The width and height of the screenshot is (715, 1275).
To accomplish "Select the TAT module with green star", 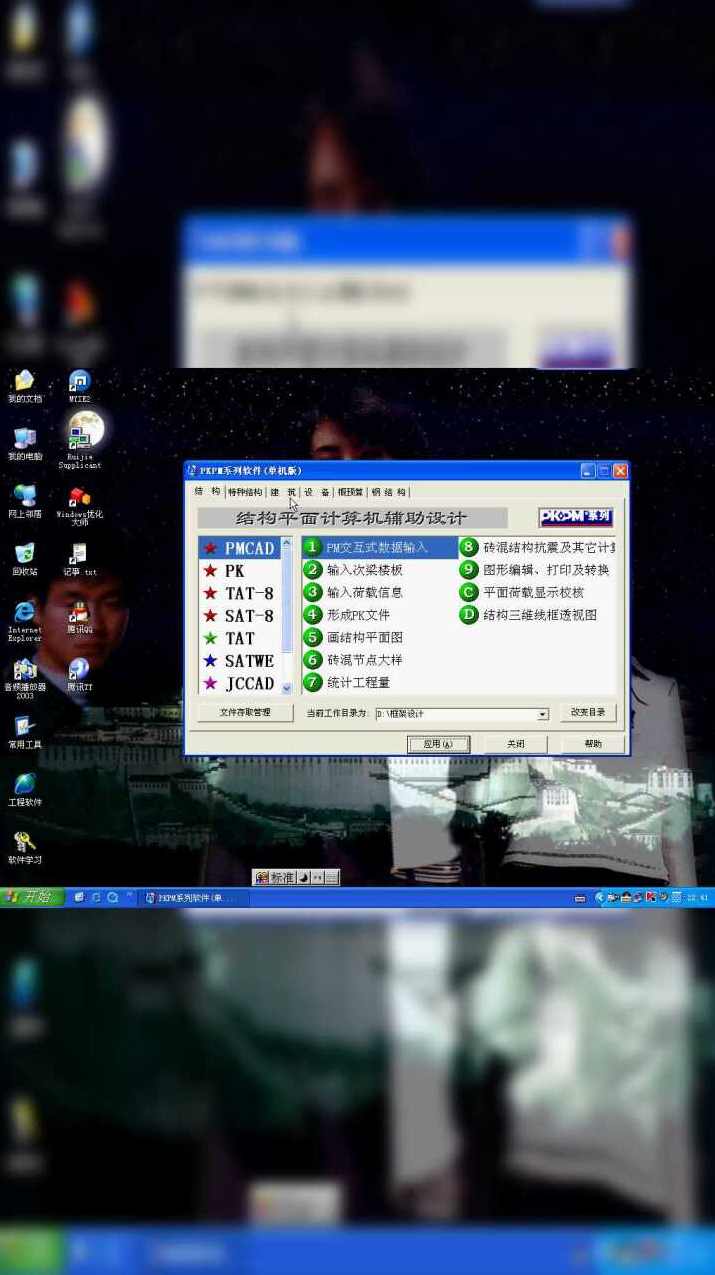I will point(240,638).
